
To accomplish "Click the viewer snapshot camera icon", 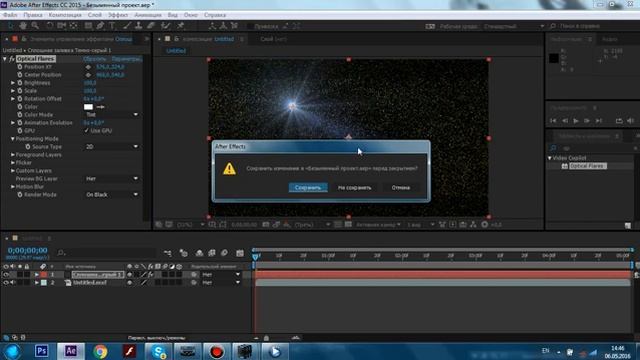I will [266, 224].
